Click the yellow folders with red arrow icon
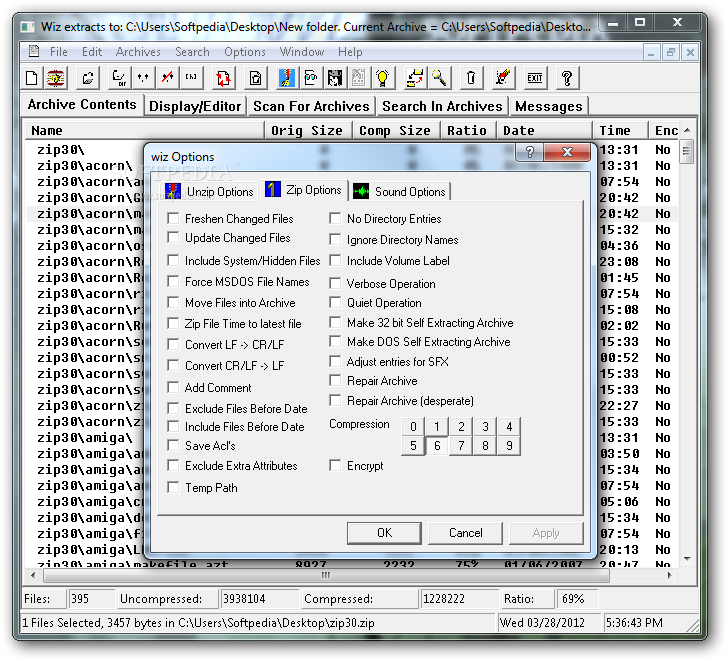The width and height of the screenshot is (728, 661). [x=415, y=78]
